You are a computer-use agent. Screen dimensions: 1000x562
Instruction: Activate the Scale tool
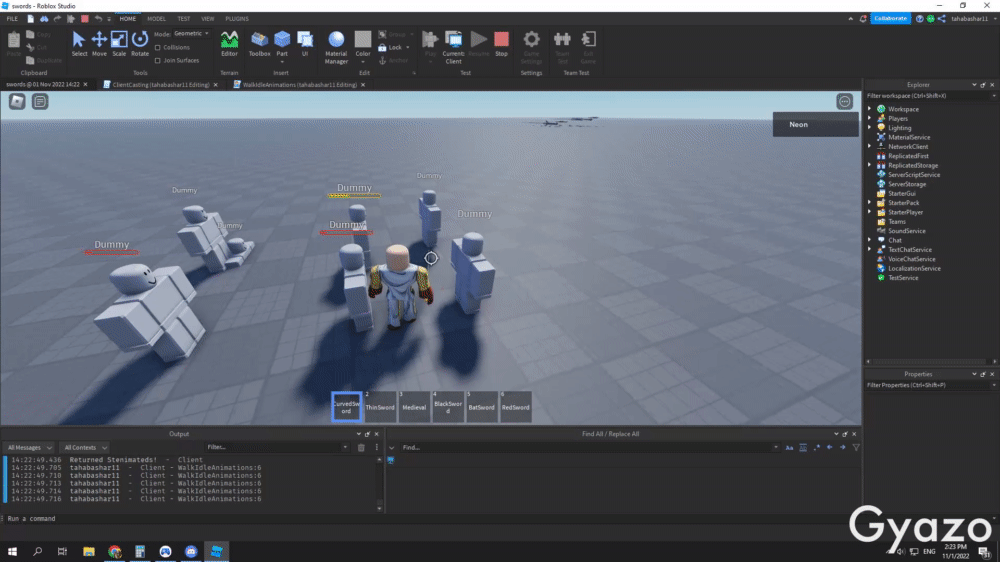(x=119, y=44)
